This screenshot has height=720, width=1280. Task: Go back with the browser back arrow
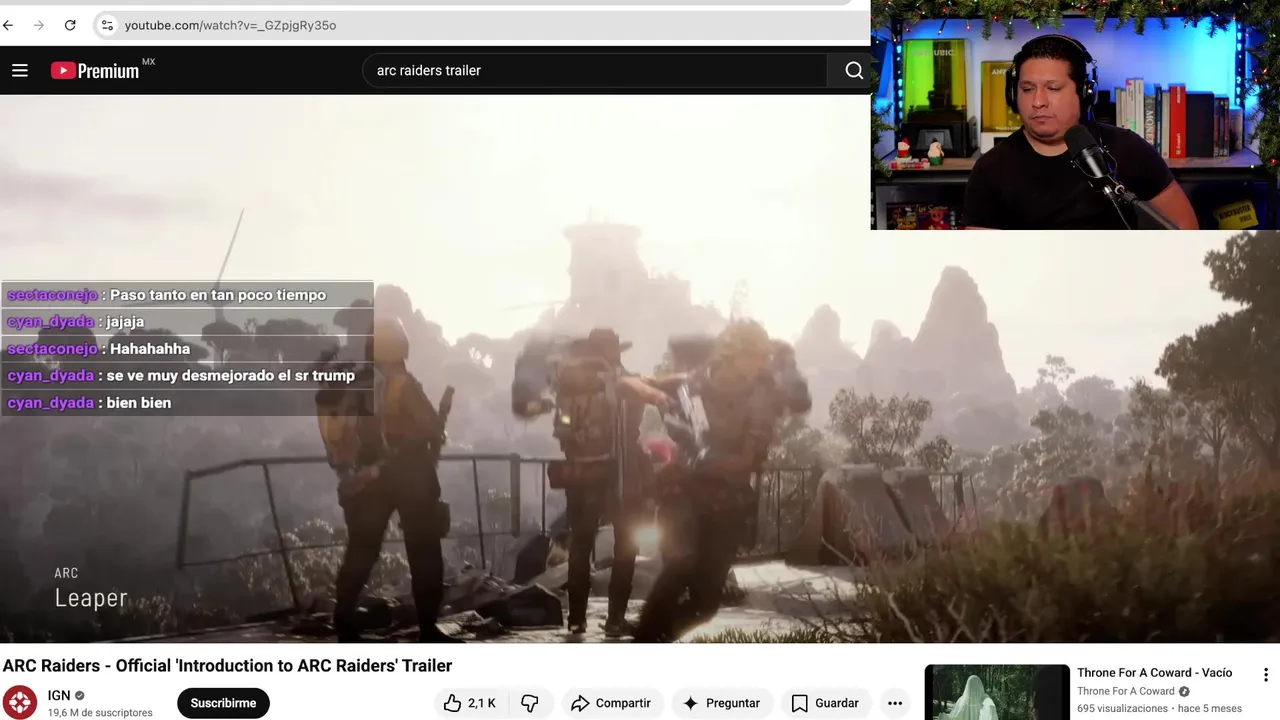pyautogui.click(x=9, y=25)
